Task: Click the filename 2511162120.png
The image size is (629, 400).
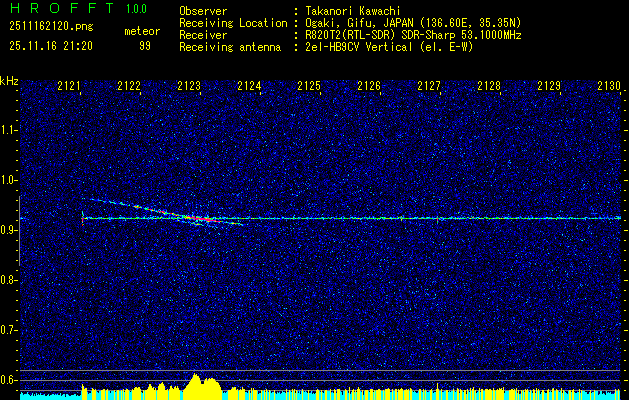Action: (51, 27)
